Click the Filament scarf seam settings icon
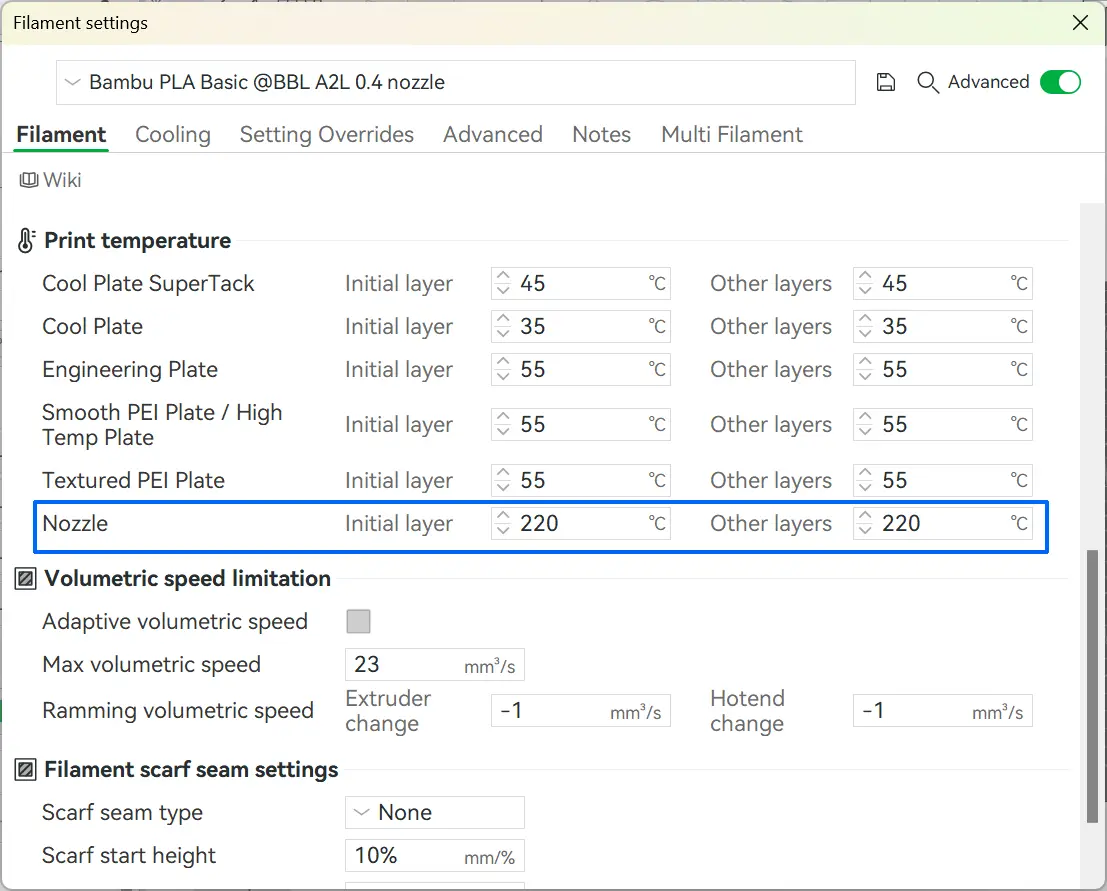The height and width of the screenshot is (891, 1107). (26, 770)
